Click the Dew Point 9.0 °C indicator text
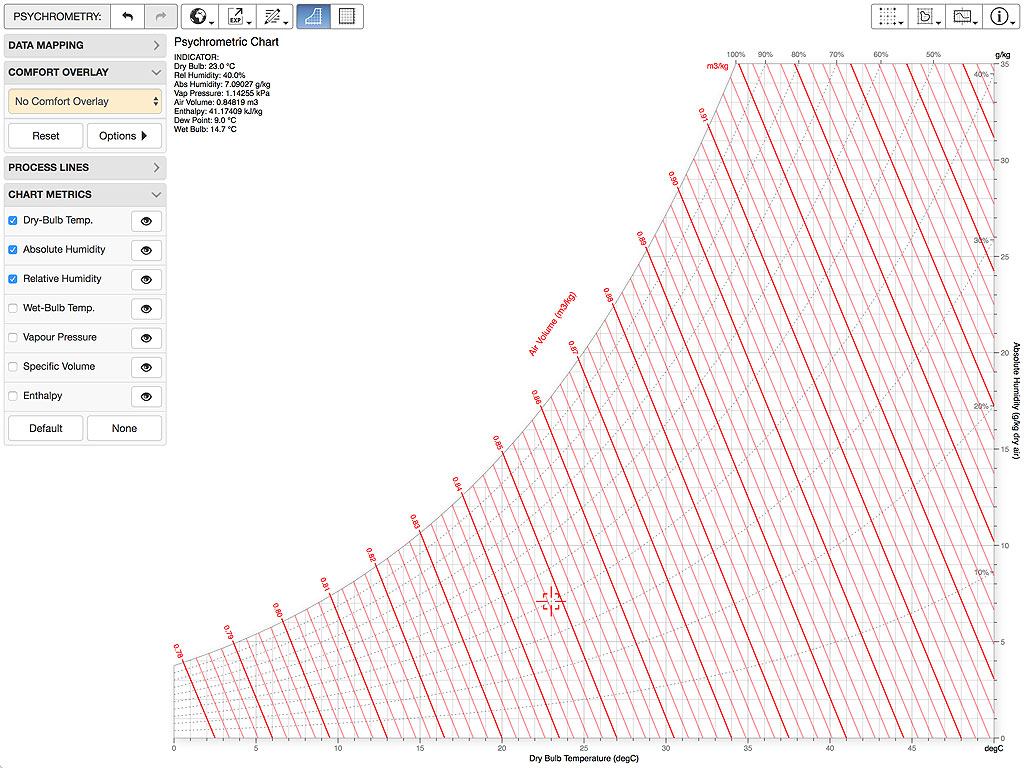The width and height of the screenshot is (1024, 768). [x=205, y=120]
